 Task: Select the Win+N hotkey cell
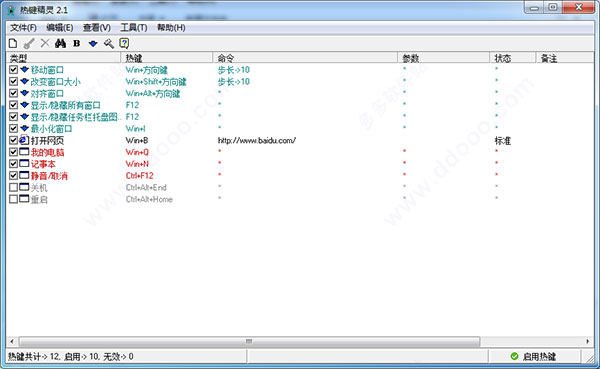137,164
